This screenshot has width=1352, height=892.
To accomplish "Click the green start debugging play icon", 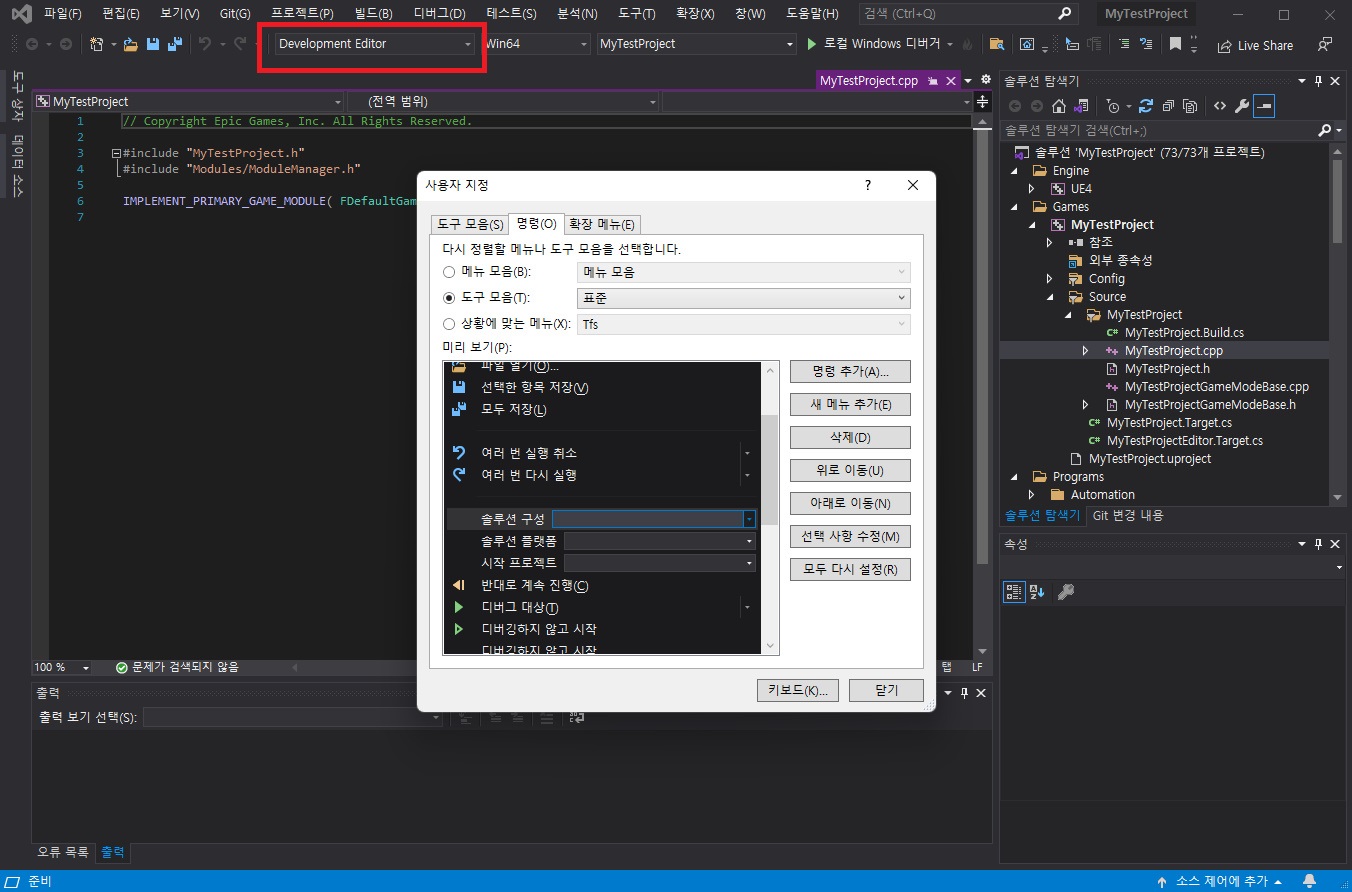I will point(813,44).
